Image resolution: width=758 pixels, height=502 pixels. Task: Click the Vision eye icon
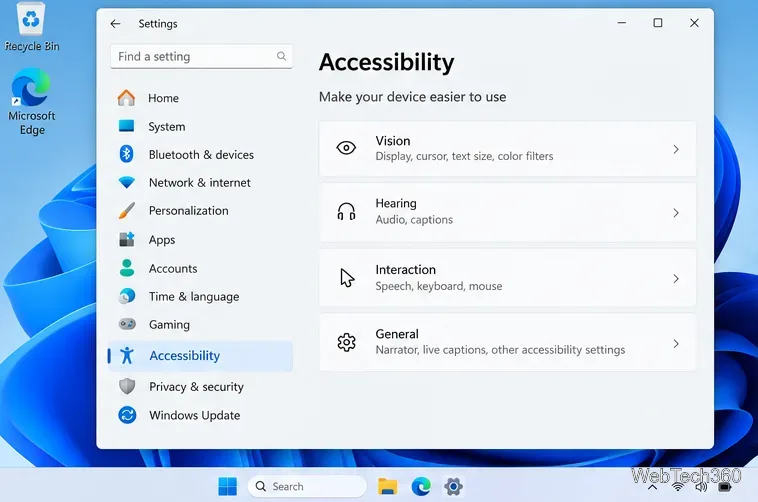point(346,148)
